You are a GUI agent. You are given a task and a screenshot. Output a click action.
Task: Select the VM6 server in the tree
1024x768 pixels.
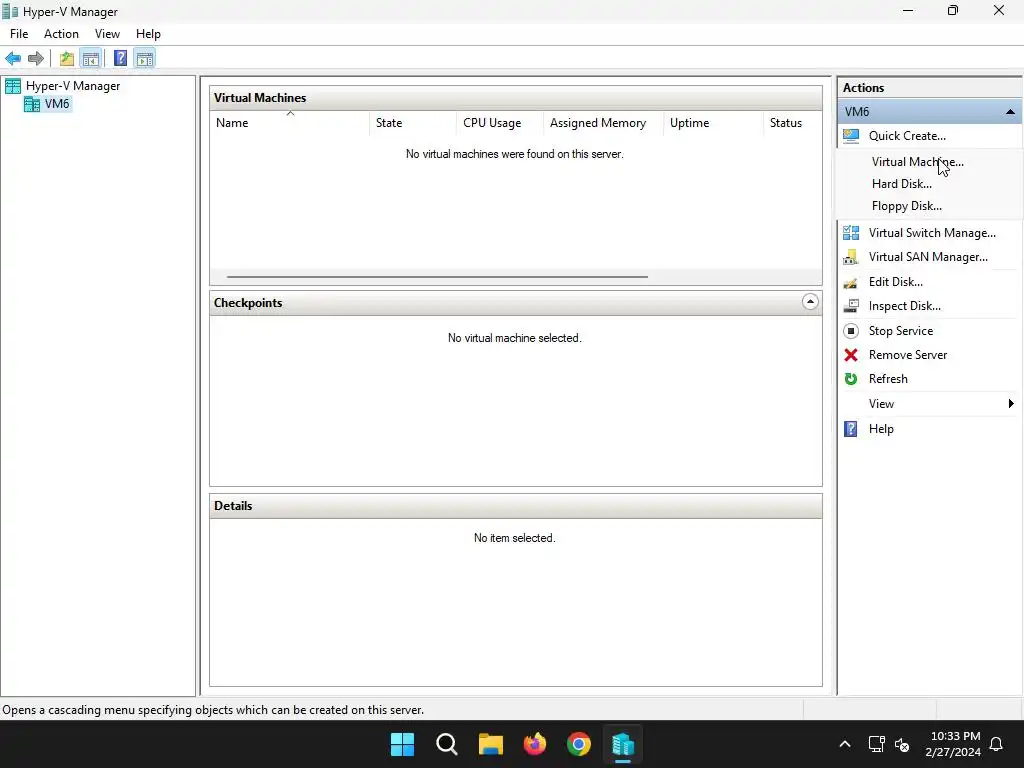point(57,104)
